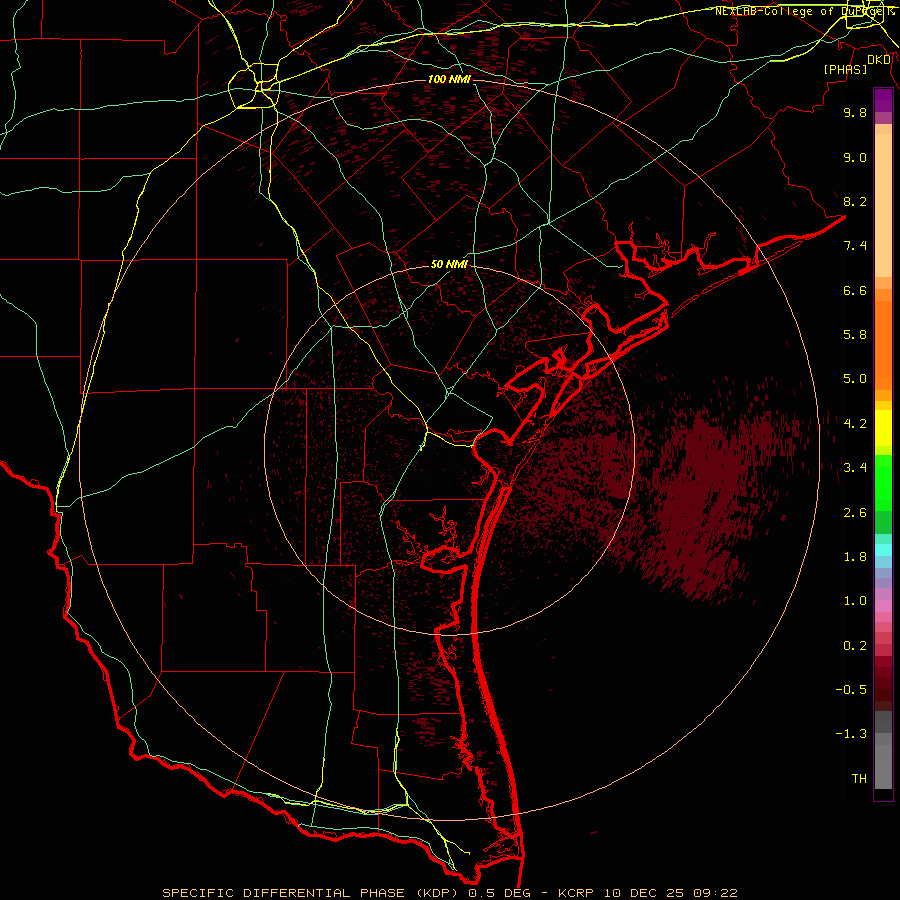Click the Specific Differential Phase caption text
Viewport: 900px width, 900px height.
[x=450, y=893]
